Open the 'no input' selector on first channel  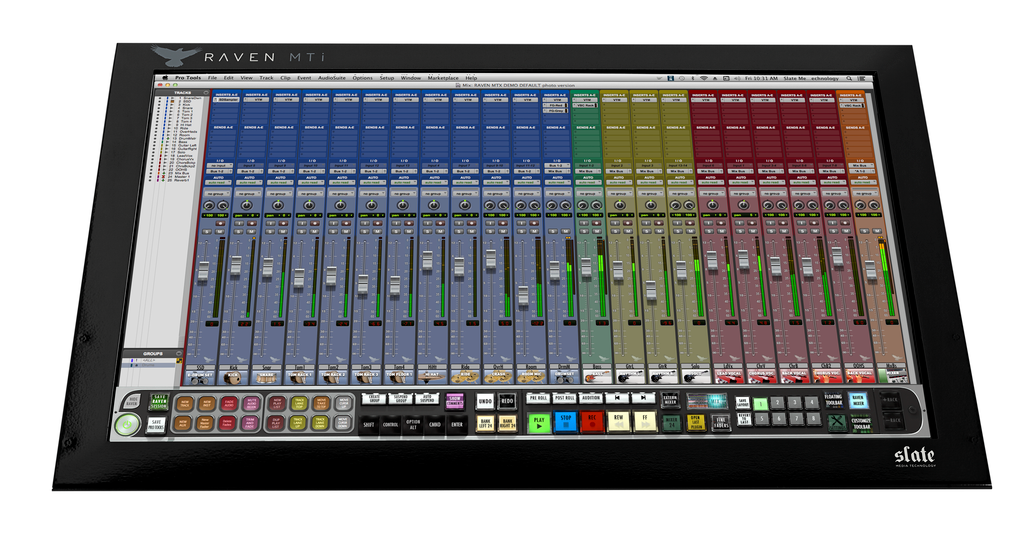click(220, 166)
